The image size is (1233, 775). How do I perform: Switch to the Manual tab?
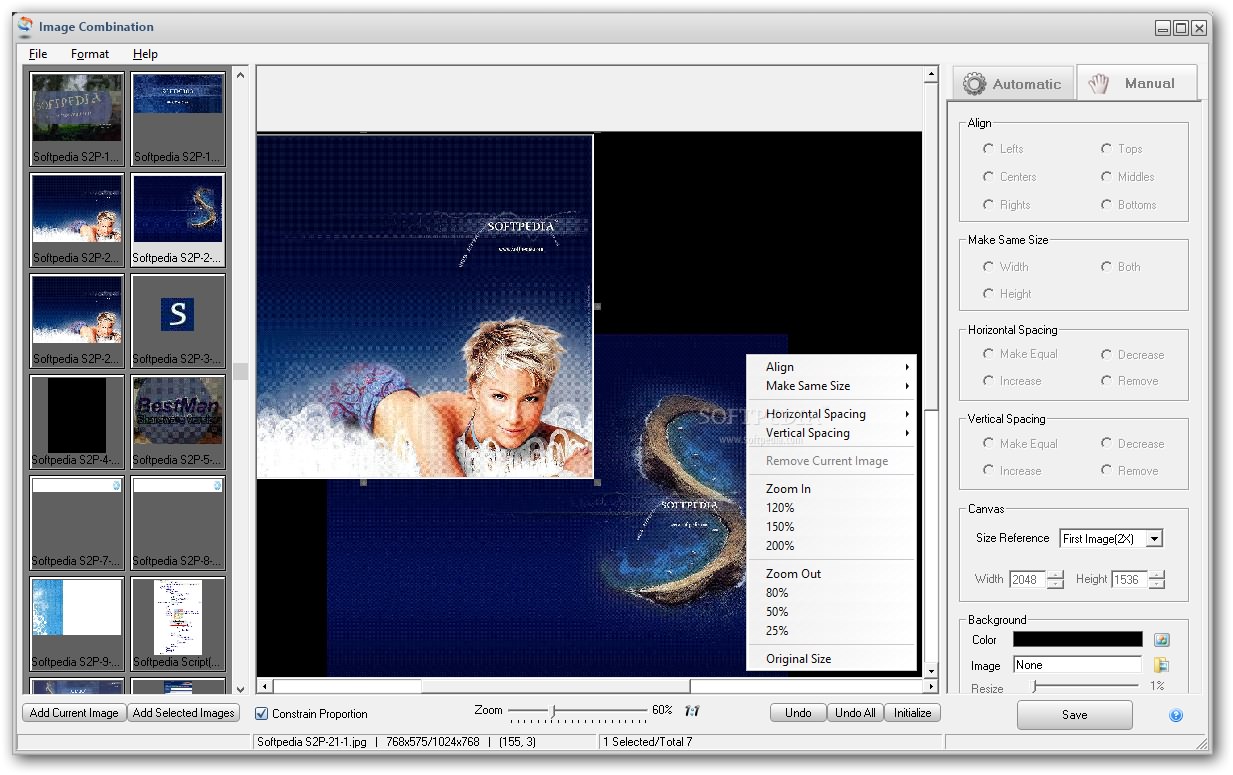coord(1137,83)
